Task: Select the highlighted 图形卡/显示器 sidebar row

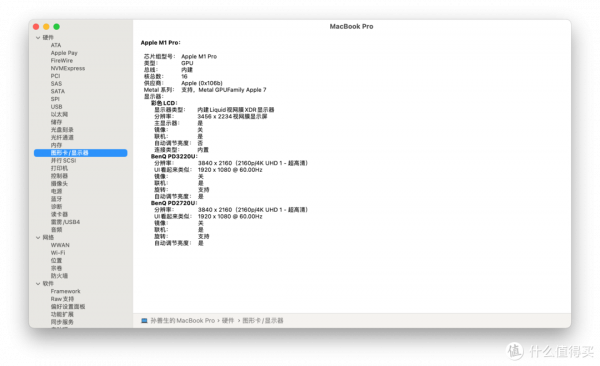Action: click(x=80, y=153)
